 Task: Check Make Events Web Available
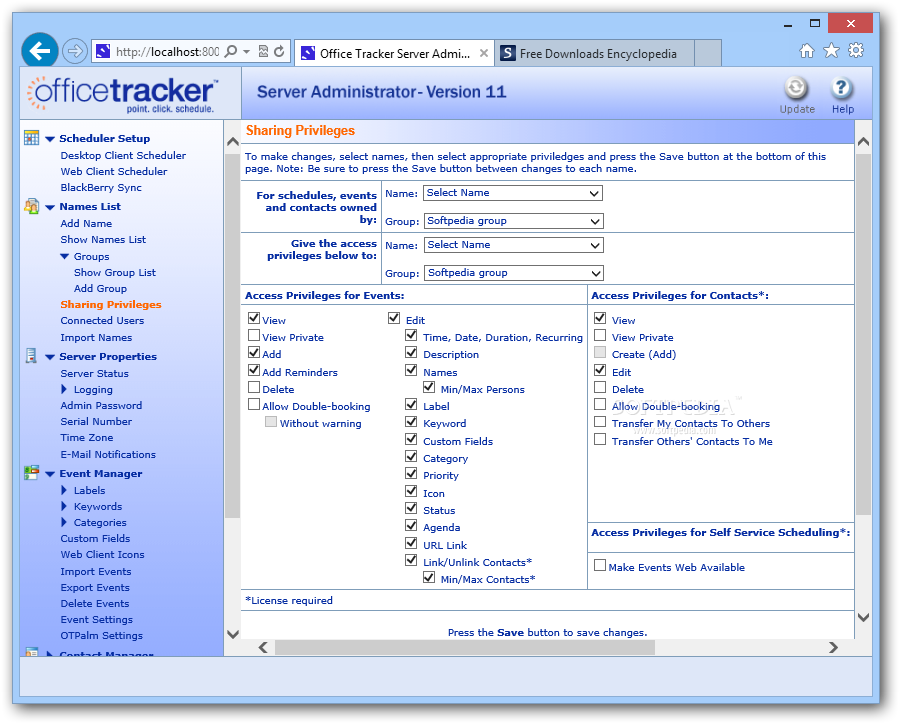click(600, 566)
